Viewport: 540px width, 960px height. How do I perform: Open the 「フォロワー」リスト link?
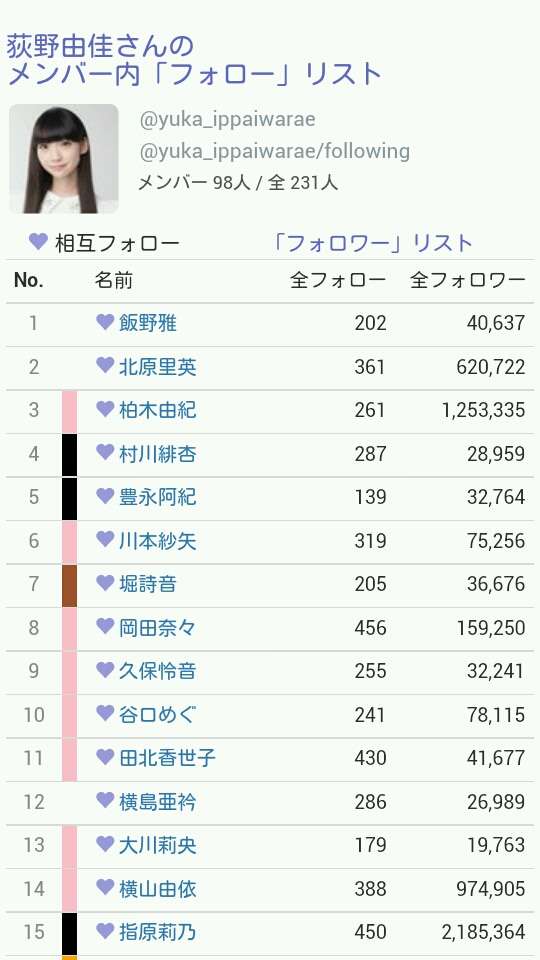pyautogui.click(x=372, y=243)
